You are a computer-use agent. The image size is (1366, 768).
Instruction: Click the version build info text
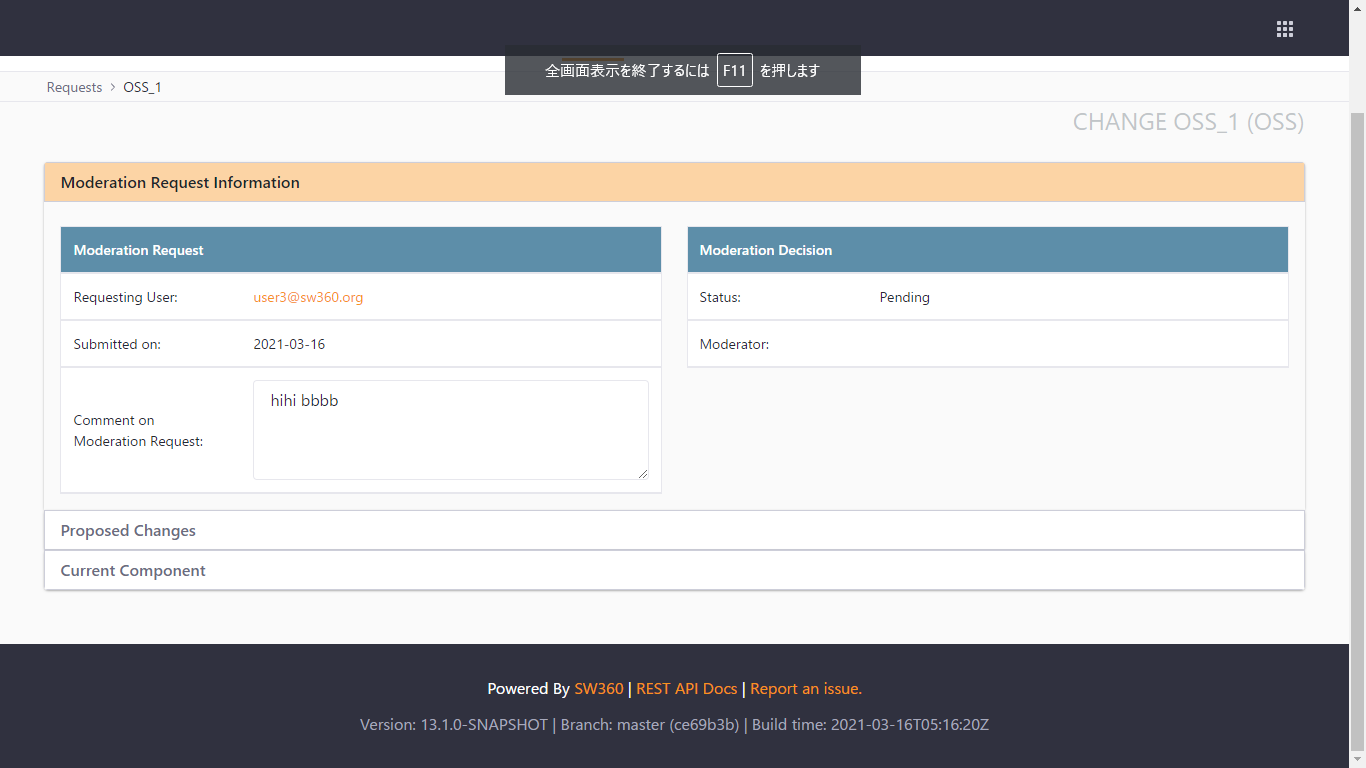pyautogui.click(x=674, y=725)
